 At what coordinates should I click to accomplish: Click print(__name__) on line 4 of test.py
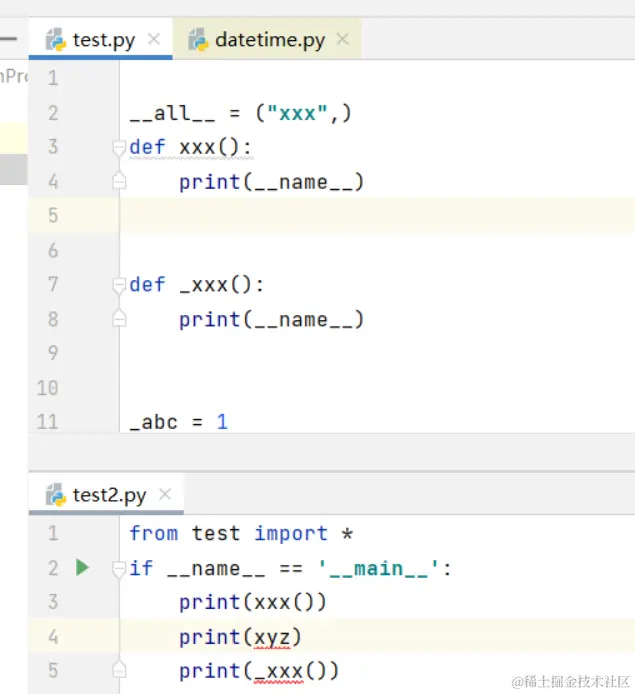(271, 182)
